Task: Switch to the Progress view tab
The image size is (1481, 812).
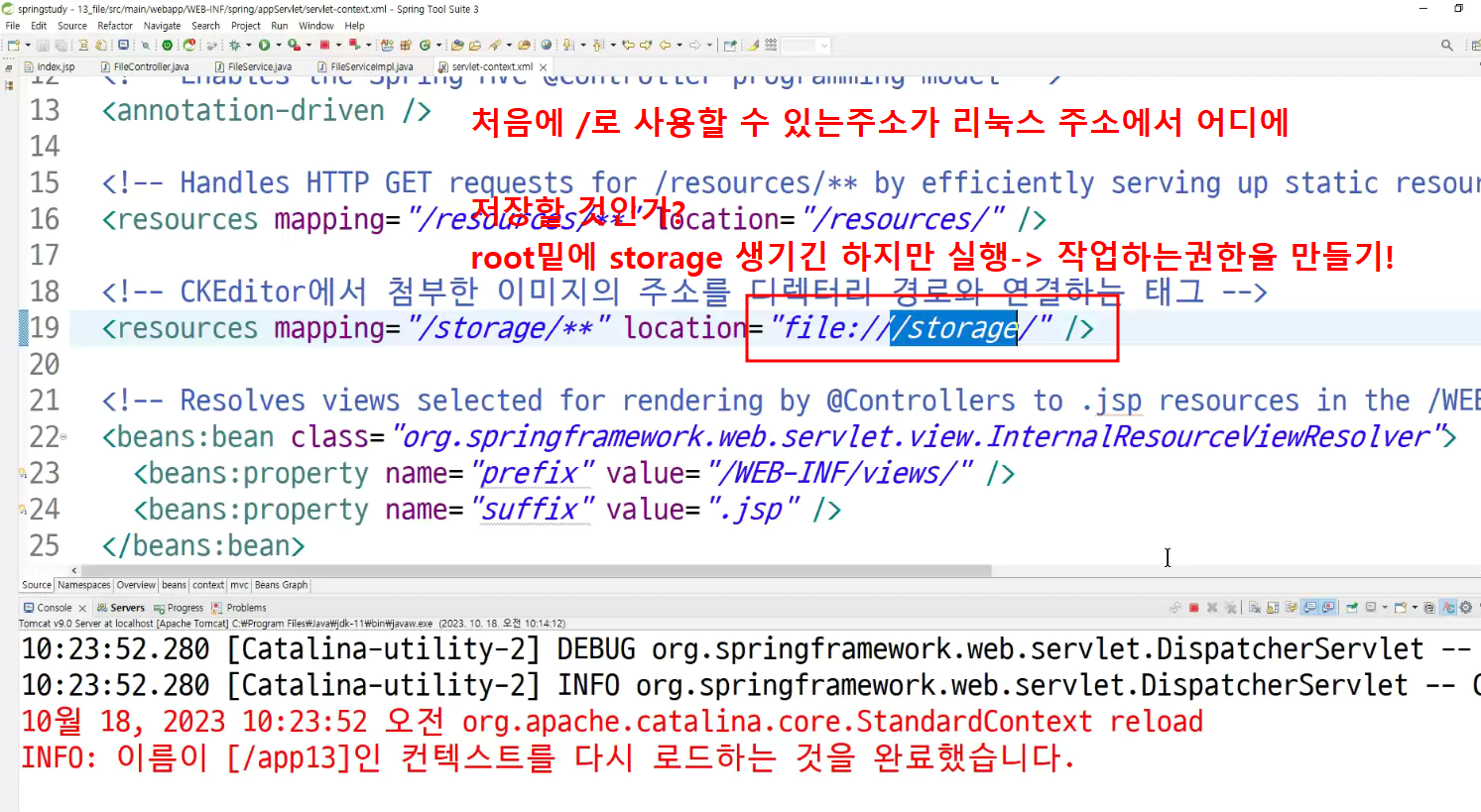Action: click(x=179, y=608)
